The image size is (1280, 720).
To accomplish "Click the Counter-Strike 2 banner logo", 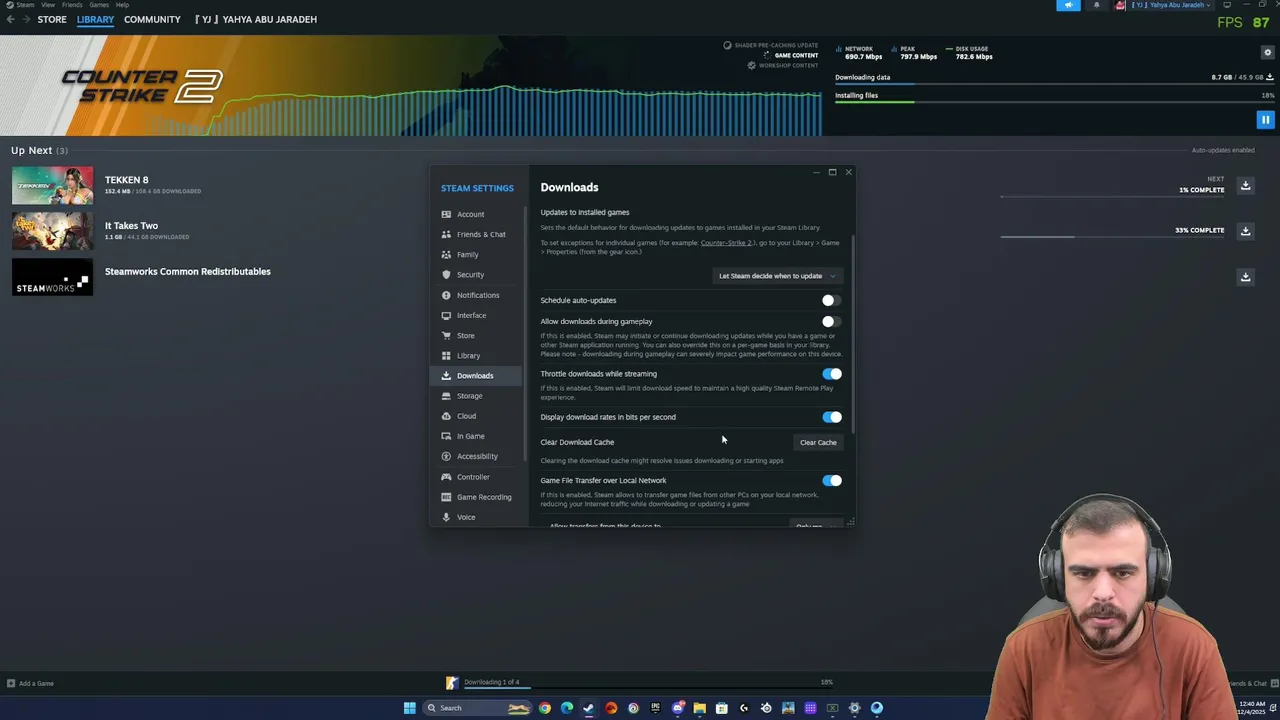I will pyautogui.click(x=140, y=86).
